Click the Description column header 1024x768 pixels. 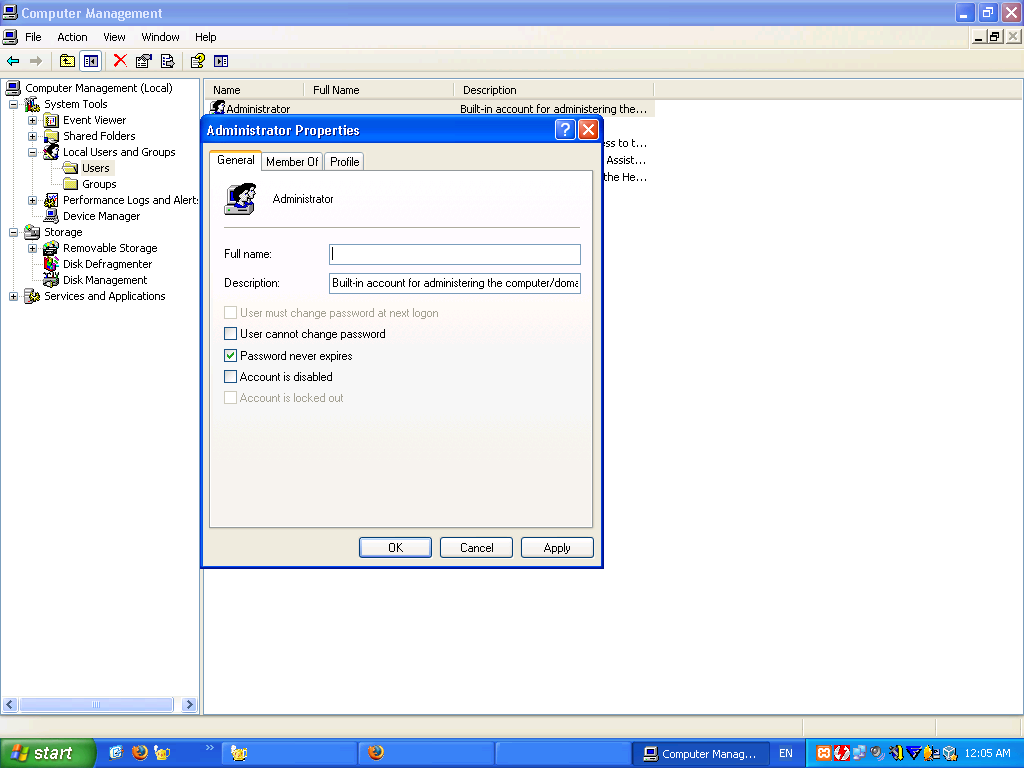point(554,90)
